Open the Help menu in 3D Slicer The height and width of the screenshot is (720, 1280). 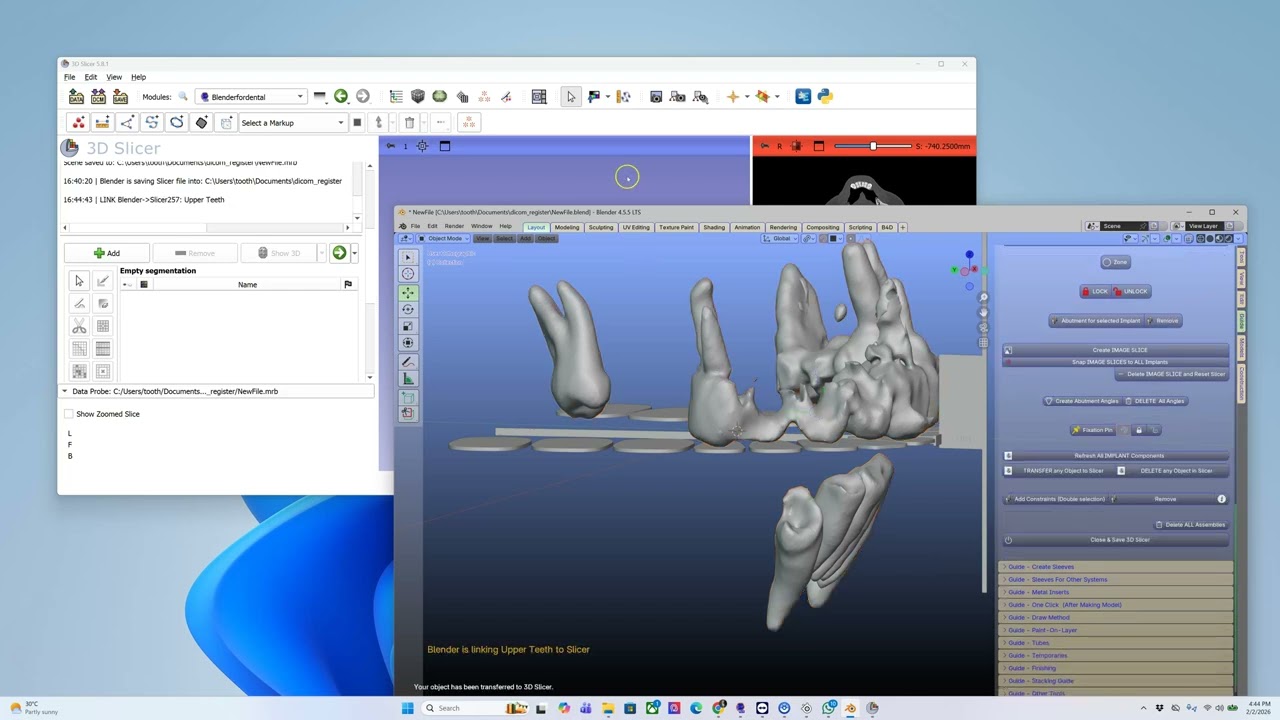point(139,77)
